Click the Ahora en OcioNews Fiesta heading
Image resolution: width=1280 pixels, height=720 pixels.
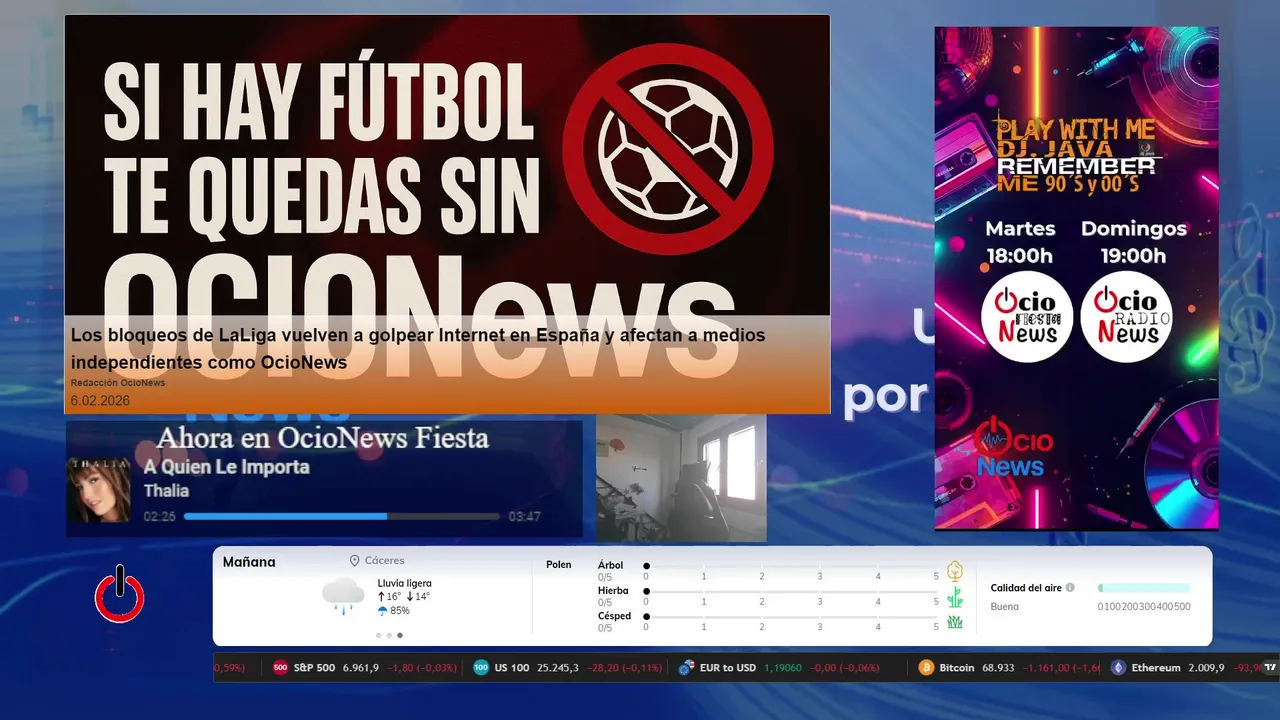(x=323, y=438)
